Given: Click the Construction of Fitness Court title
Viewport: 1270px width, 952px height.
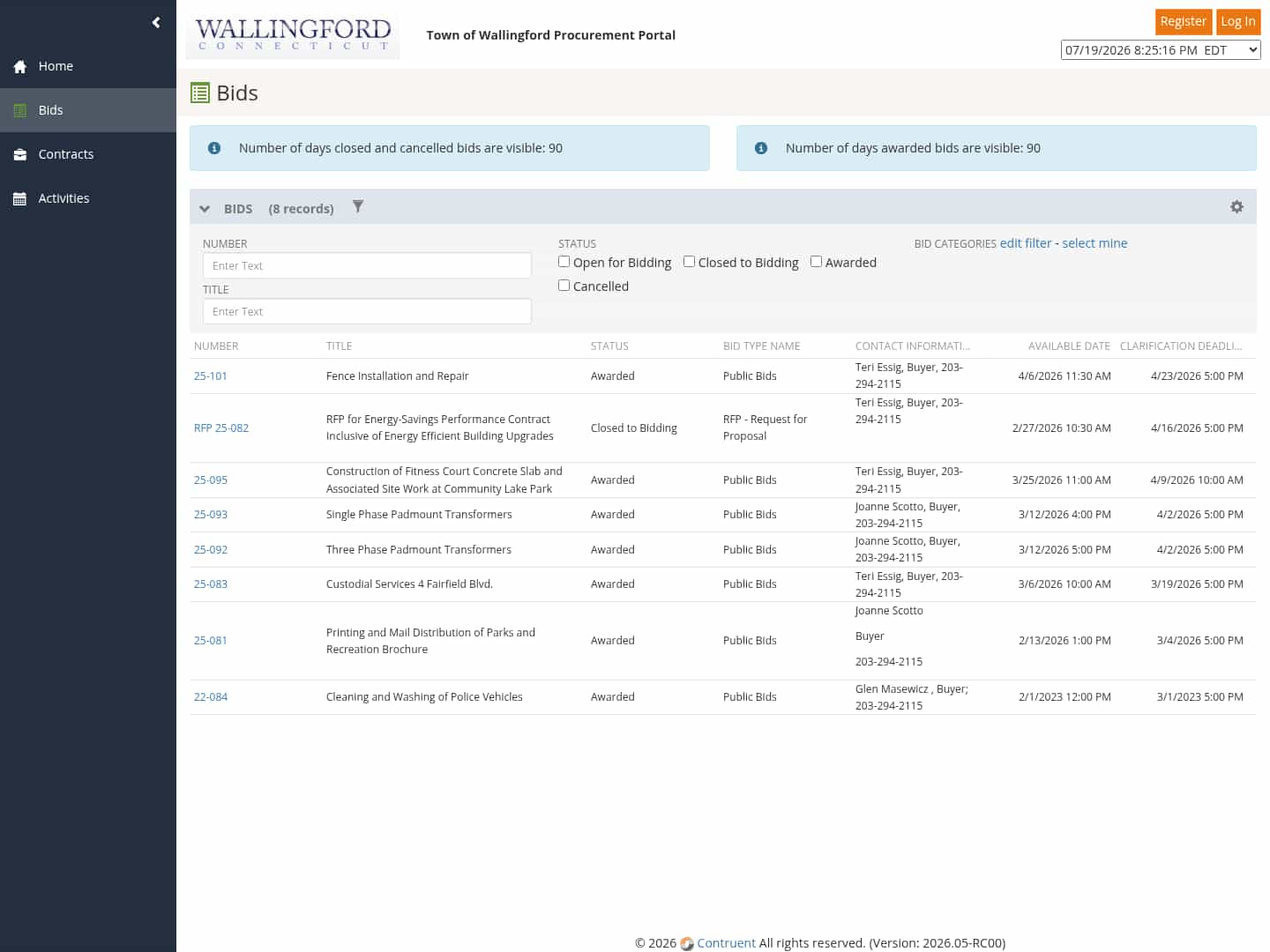Looking at the screenshot, I should coord(444,480).
